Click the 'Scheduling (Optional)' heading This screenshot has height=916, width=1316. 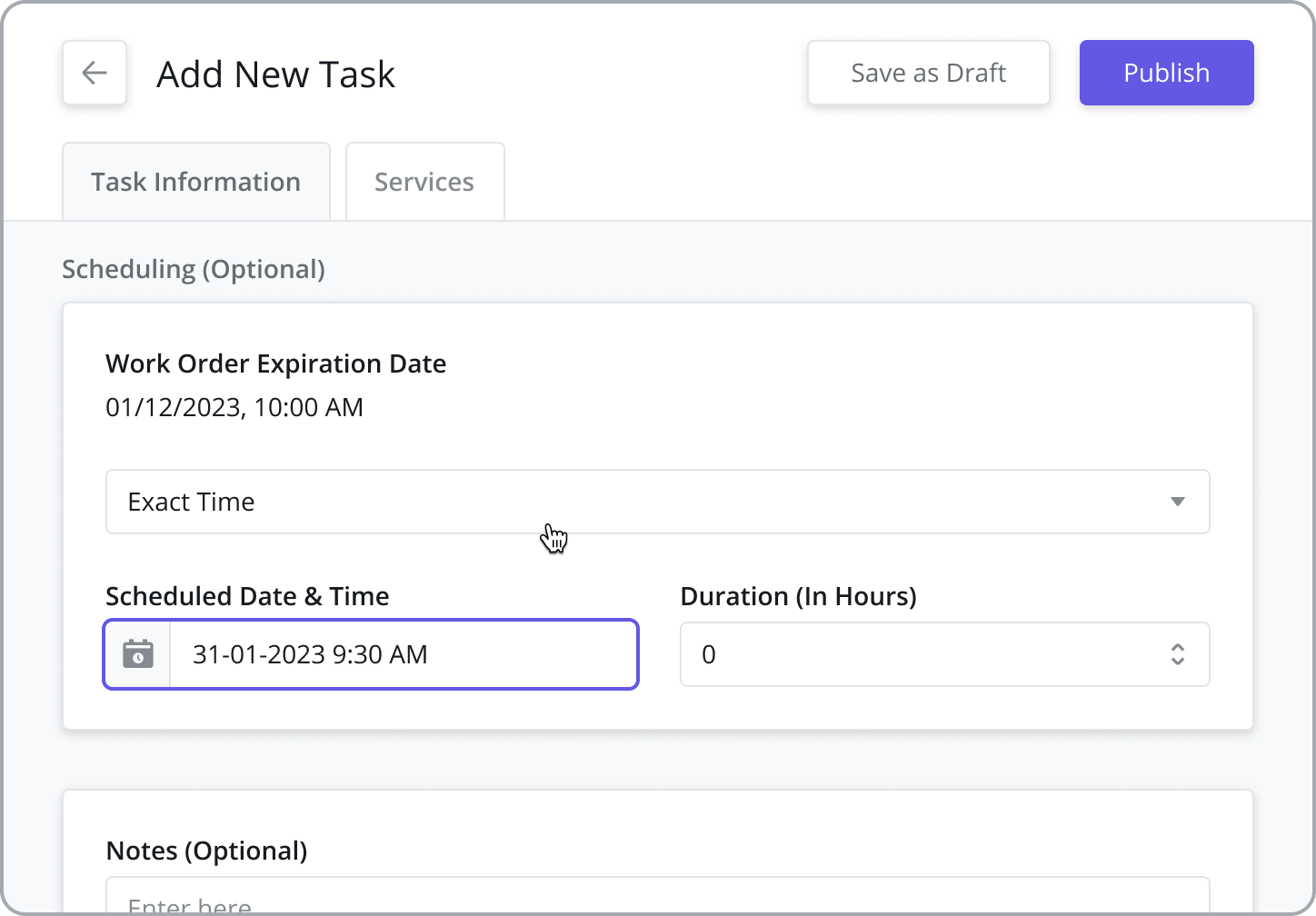[x=194, y=269]
